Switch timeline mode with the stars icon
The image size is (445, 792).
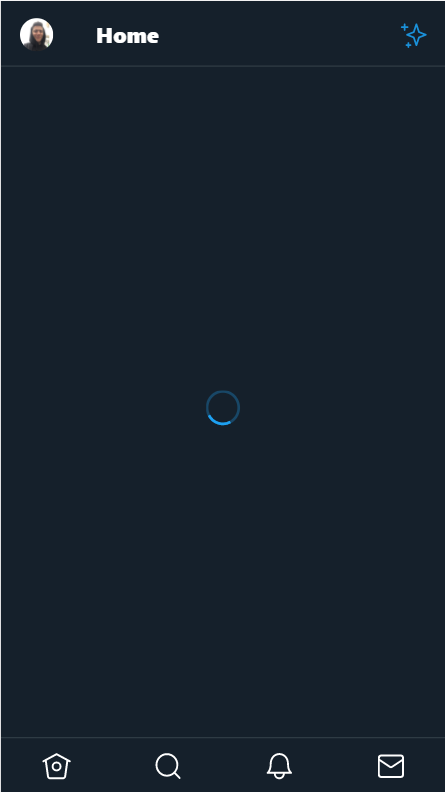[x=414, y=35]
